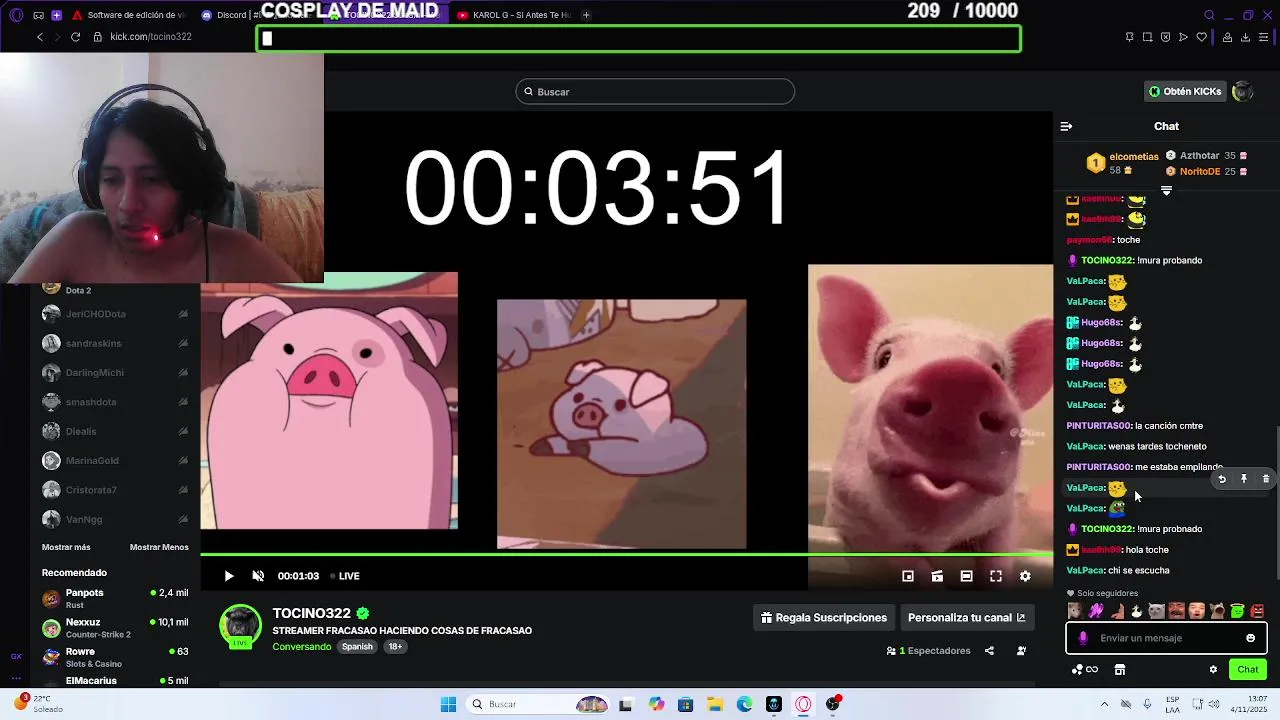Open the Nexxuz recommended channel
The image size is (1280, 720).
115,628
